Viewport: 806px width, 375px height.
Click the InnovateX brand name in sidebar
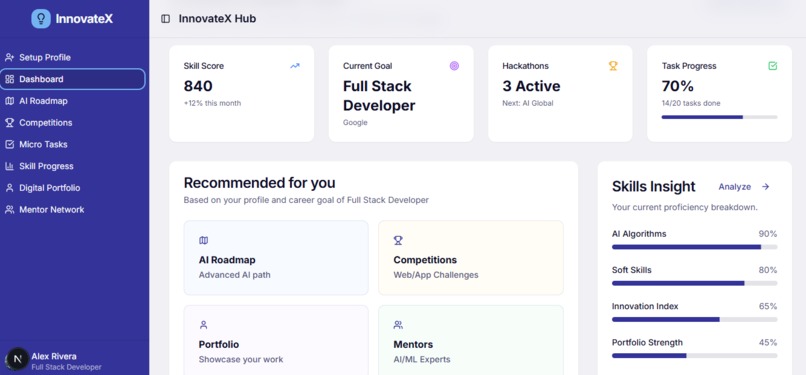84,19
